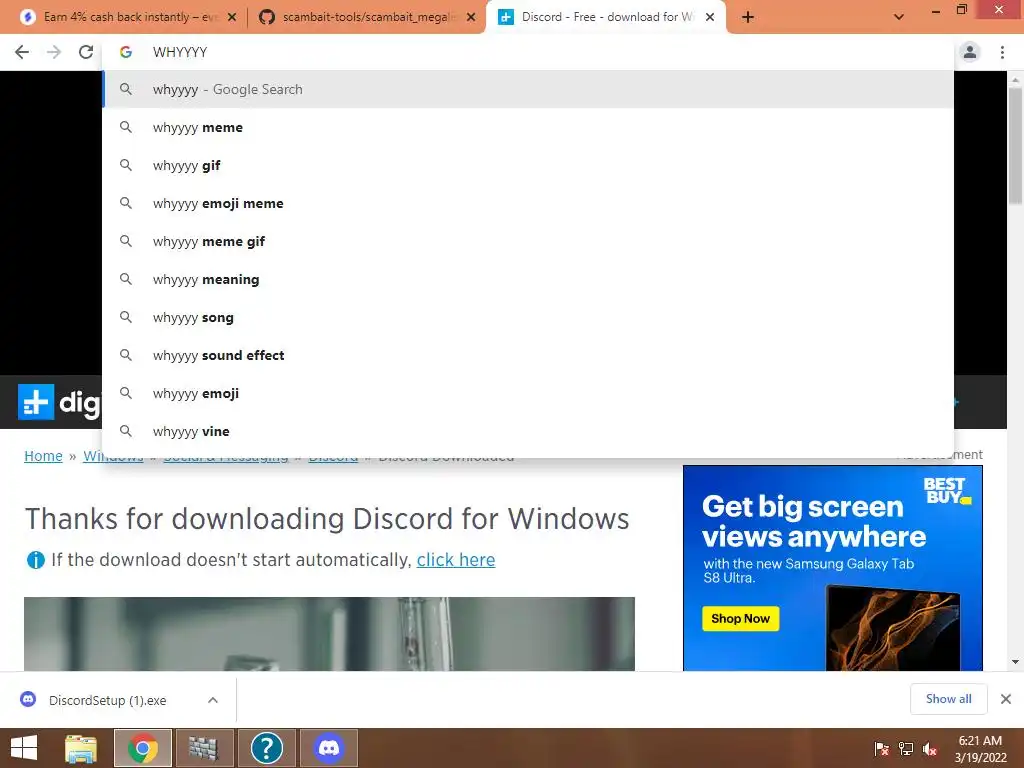Open a new tab with plus button
Screen dimensions: 1024x768
(748, 17)
